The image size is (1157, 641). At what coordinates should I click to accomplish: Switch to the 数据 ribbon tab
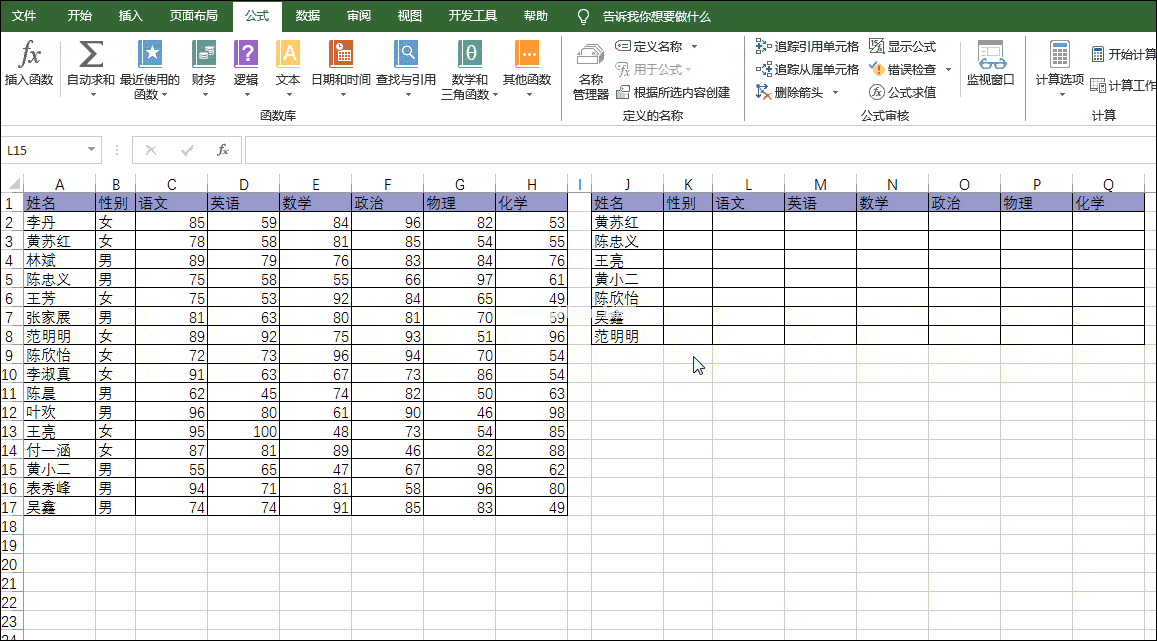pos(308,16)
